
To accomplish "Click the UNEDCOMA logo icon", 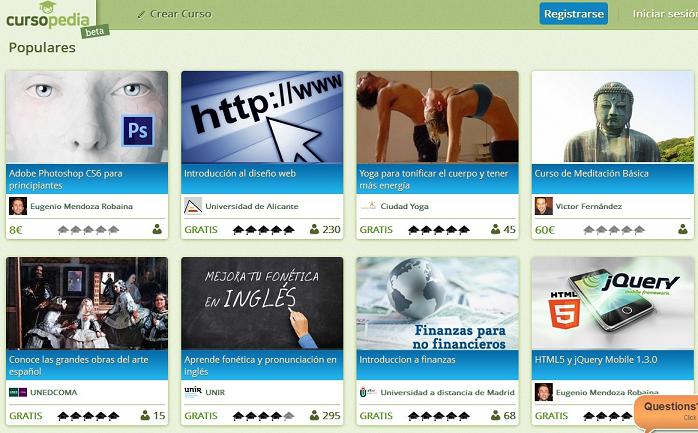I will tap(18, 392).
